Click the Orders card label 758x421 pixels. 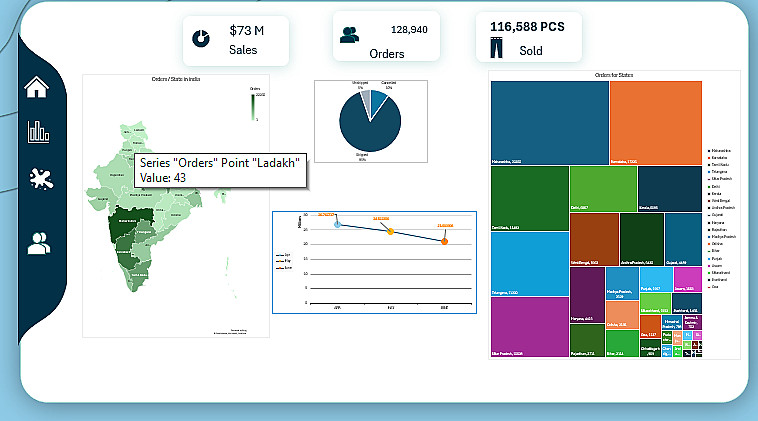tap(387, 54)
